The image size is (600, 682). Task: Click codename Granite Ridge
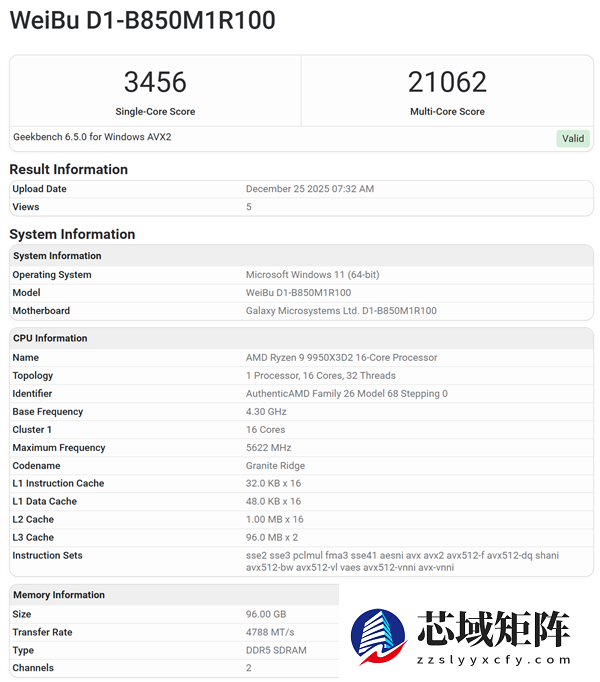[275, 466]
